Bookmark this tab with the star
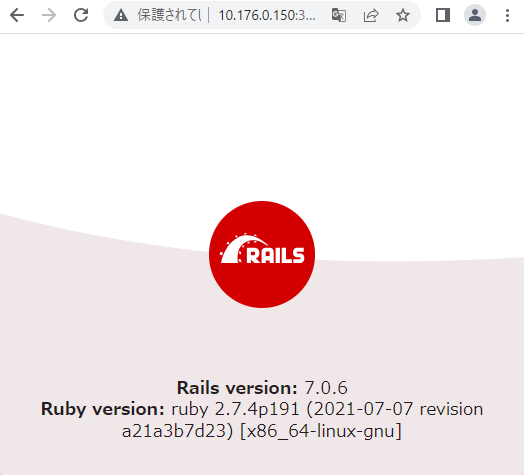The height and width of the screenshot is (475, 524). pyautogui.click(x=403, y=15)
